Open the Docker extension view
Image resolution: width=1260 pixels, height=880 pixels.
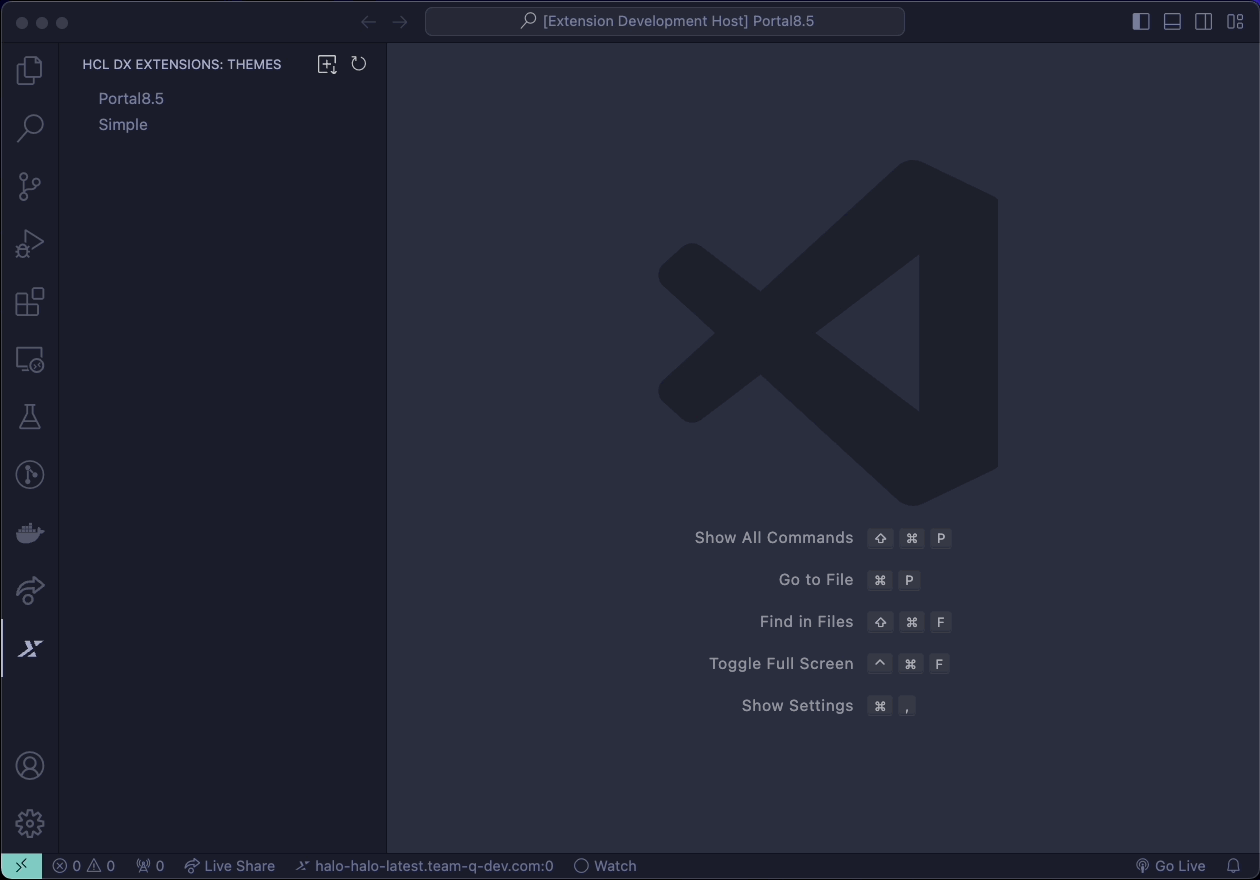[29, 532]
